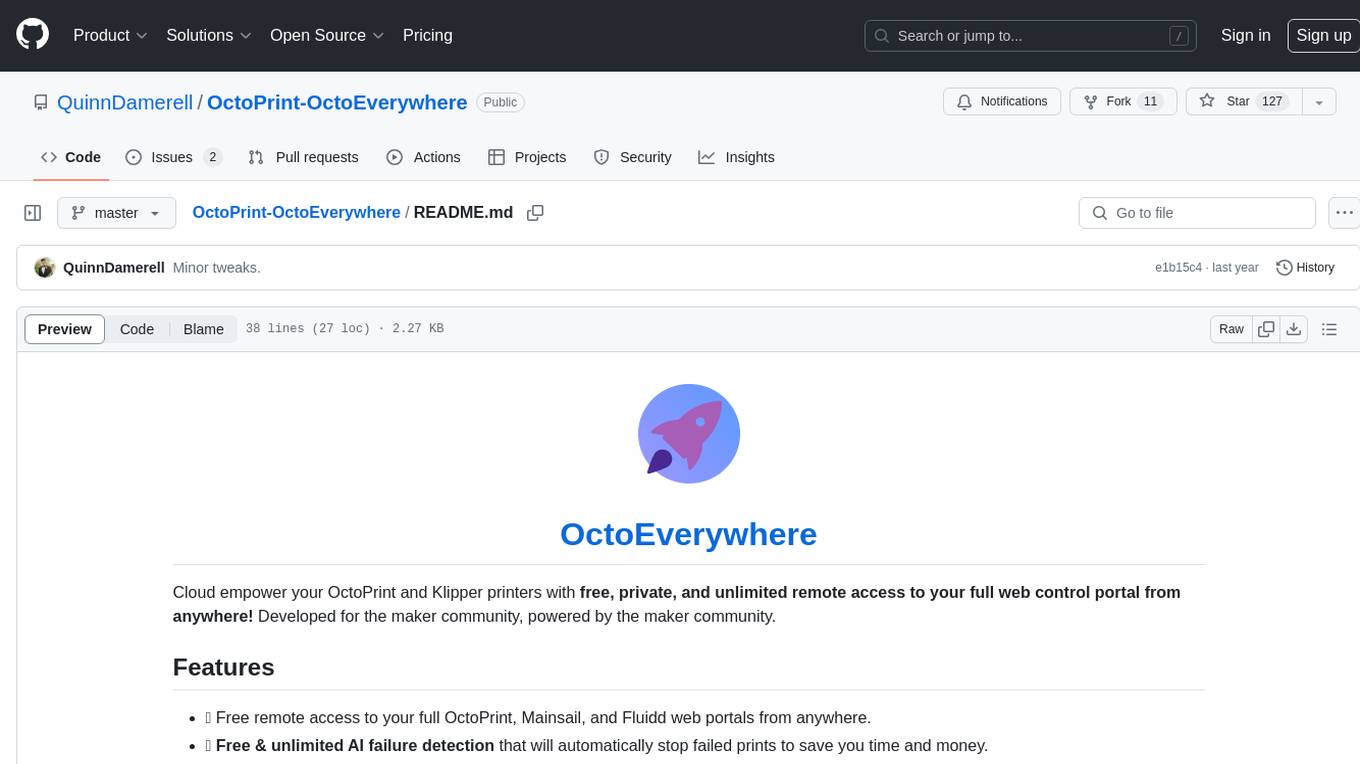Switch to the Insights tab
Screen dimensions: 1360x764
(736, 157)
